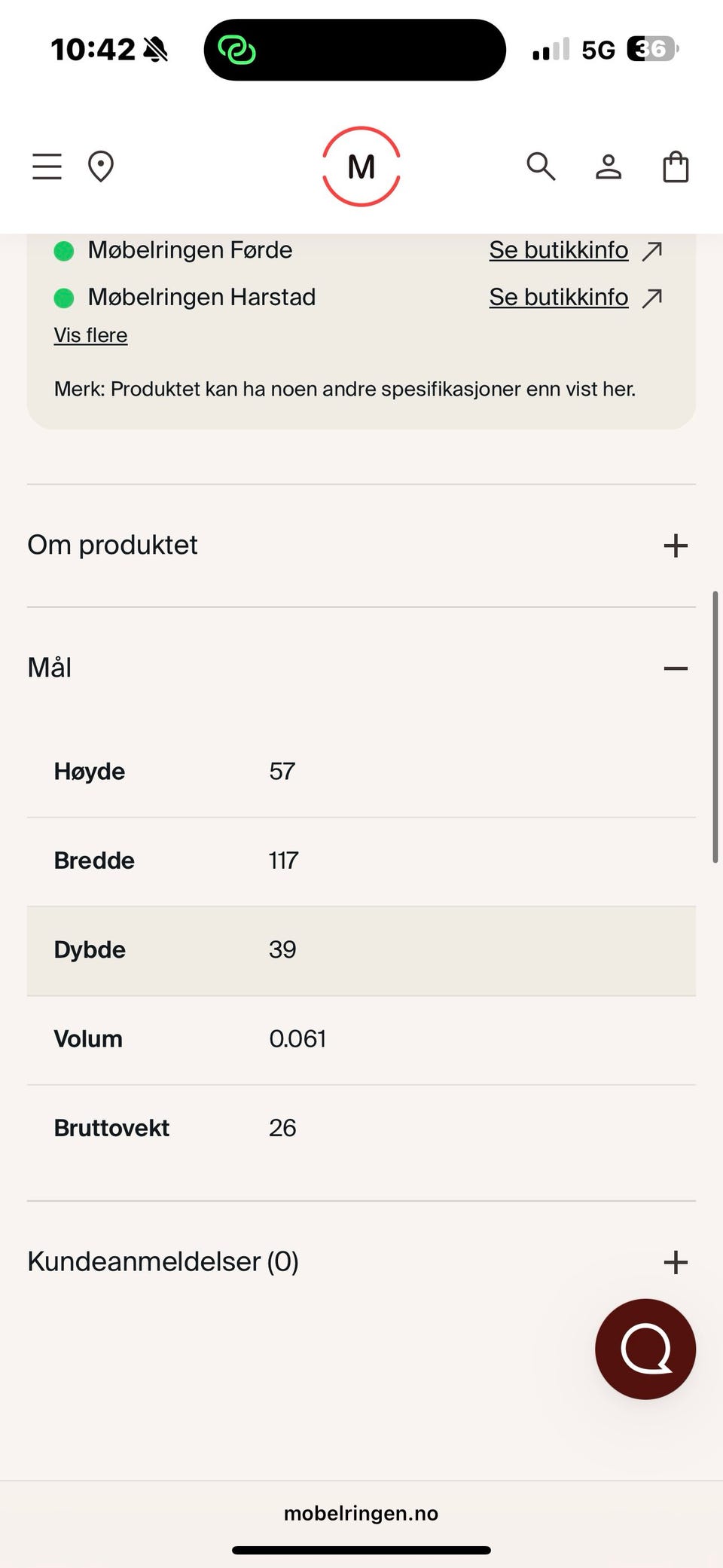Tap the arrow icon beside Førde store
The height and width of the screenshot is (1568, 723).
(652, 250)
